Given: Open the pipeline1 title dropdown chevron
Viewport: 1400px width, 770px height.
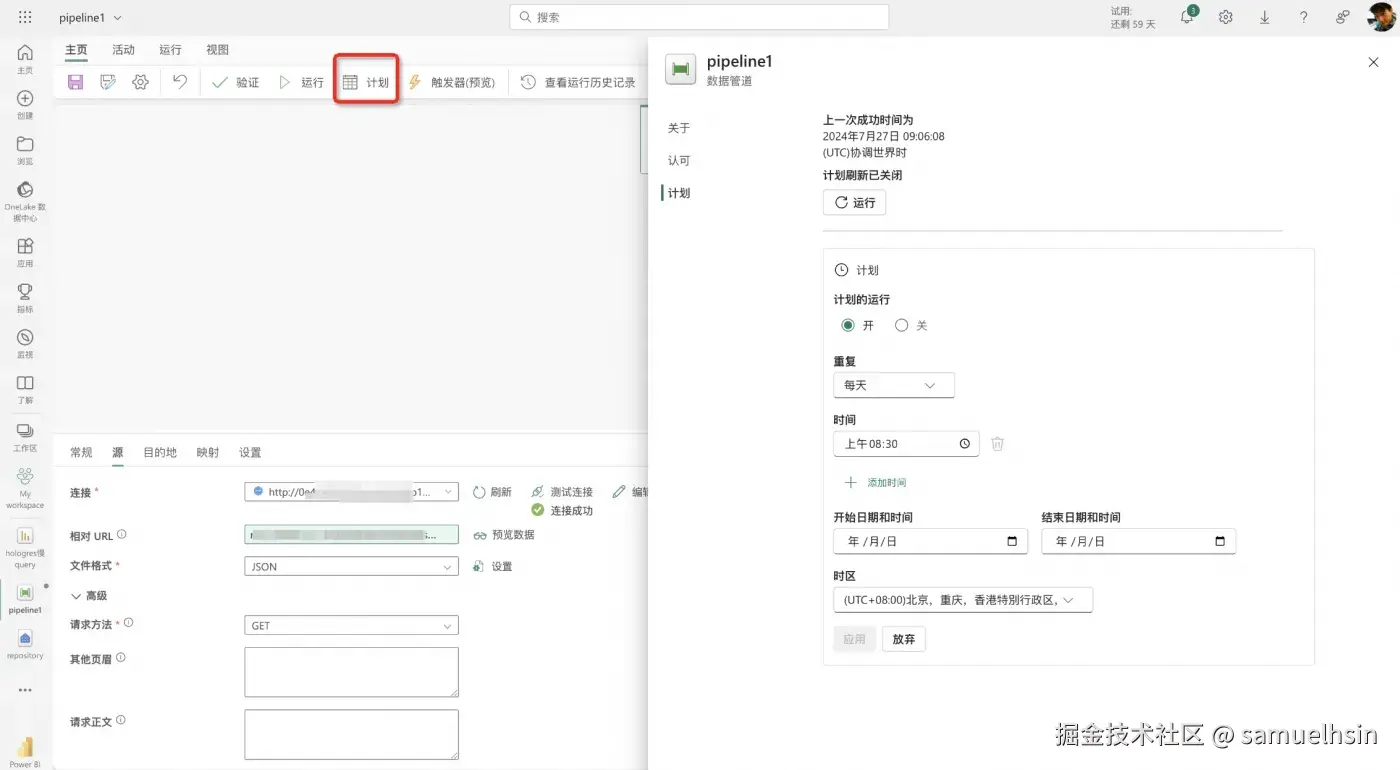Looking at the screenshot, I should (118, 18).
